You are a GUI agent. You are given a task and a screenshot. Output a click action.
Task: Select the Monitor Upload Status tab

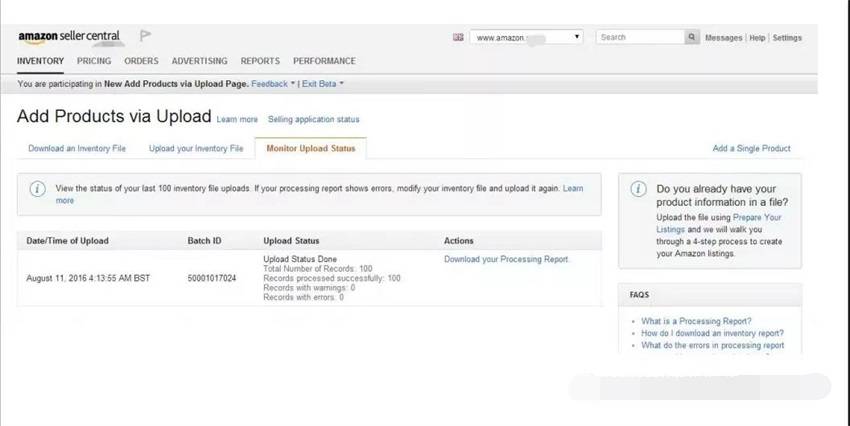coord(311,148)
